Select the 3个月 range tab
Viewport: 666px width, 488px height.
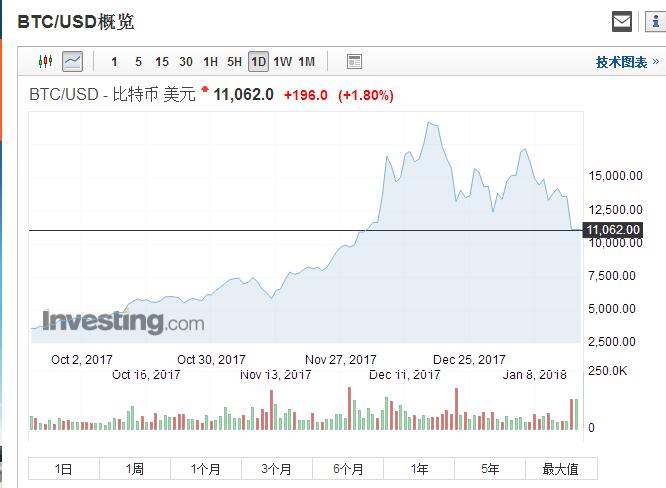(x=276, y=468)
